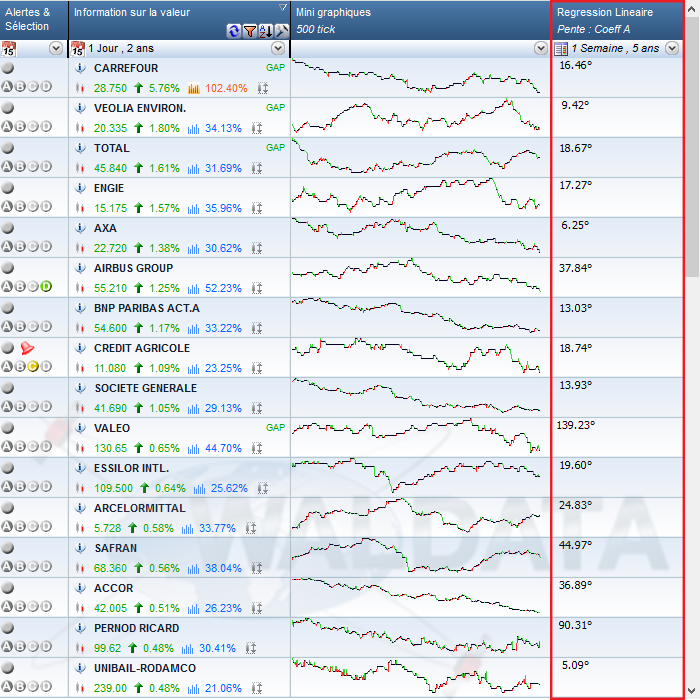
Task: Open the ACCOR mini chart
Action: click(x=416, y=596)
